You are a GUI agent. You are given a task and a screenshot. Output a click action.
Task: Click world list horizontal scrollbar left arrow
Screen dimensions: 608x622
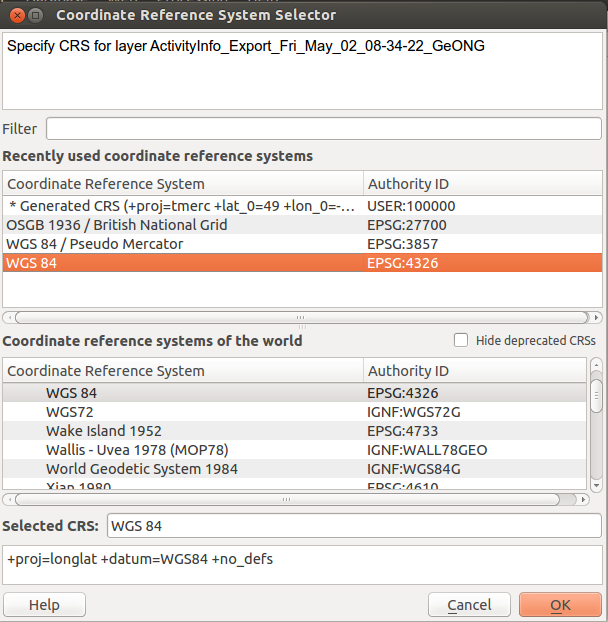click(x=10, y=499)
